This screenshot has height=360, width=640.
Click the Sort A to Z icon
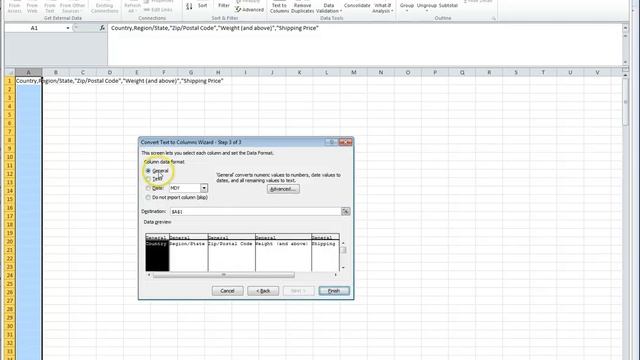189,6
